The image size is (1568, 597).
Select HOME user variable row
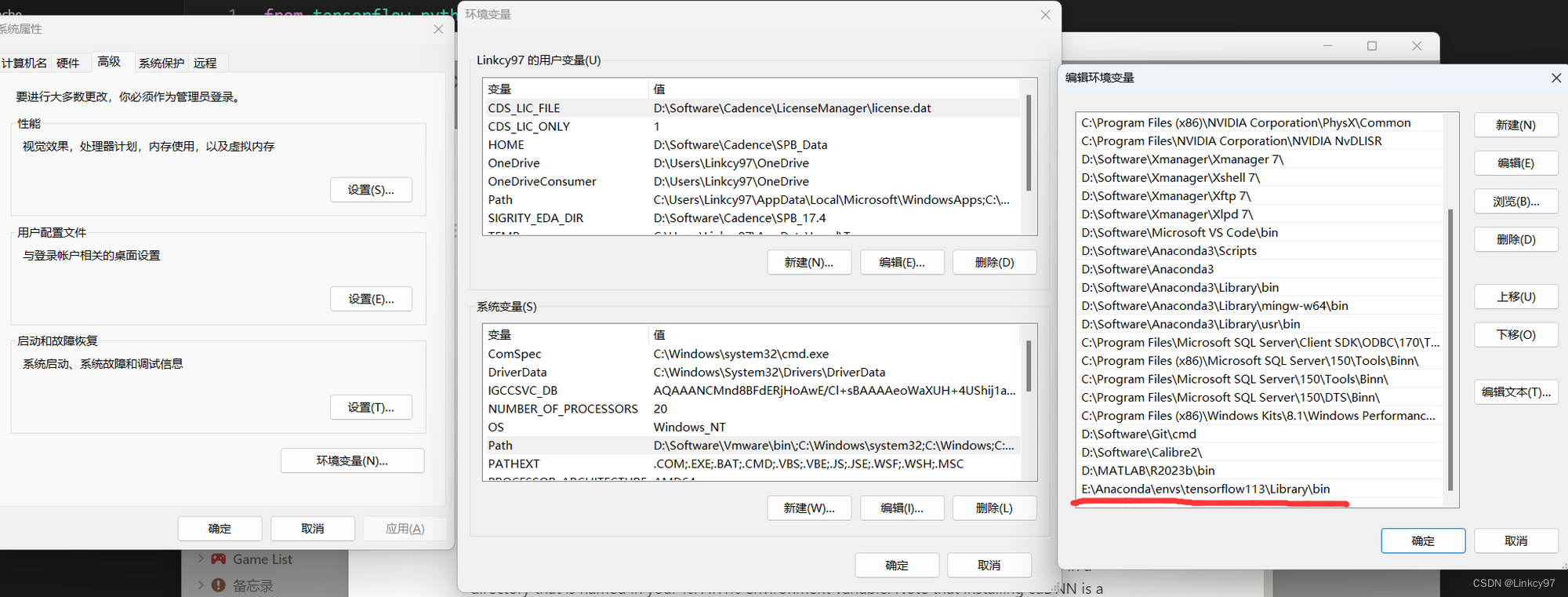point(752,144)
